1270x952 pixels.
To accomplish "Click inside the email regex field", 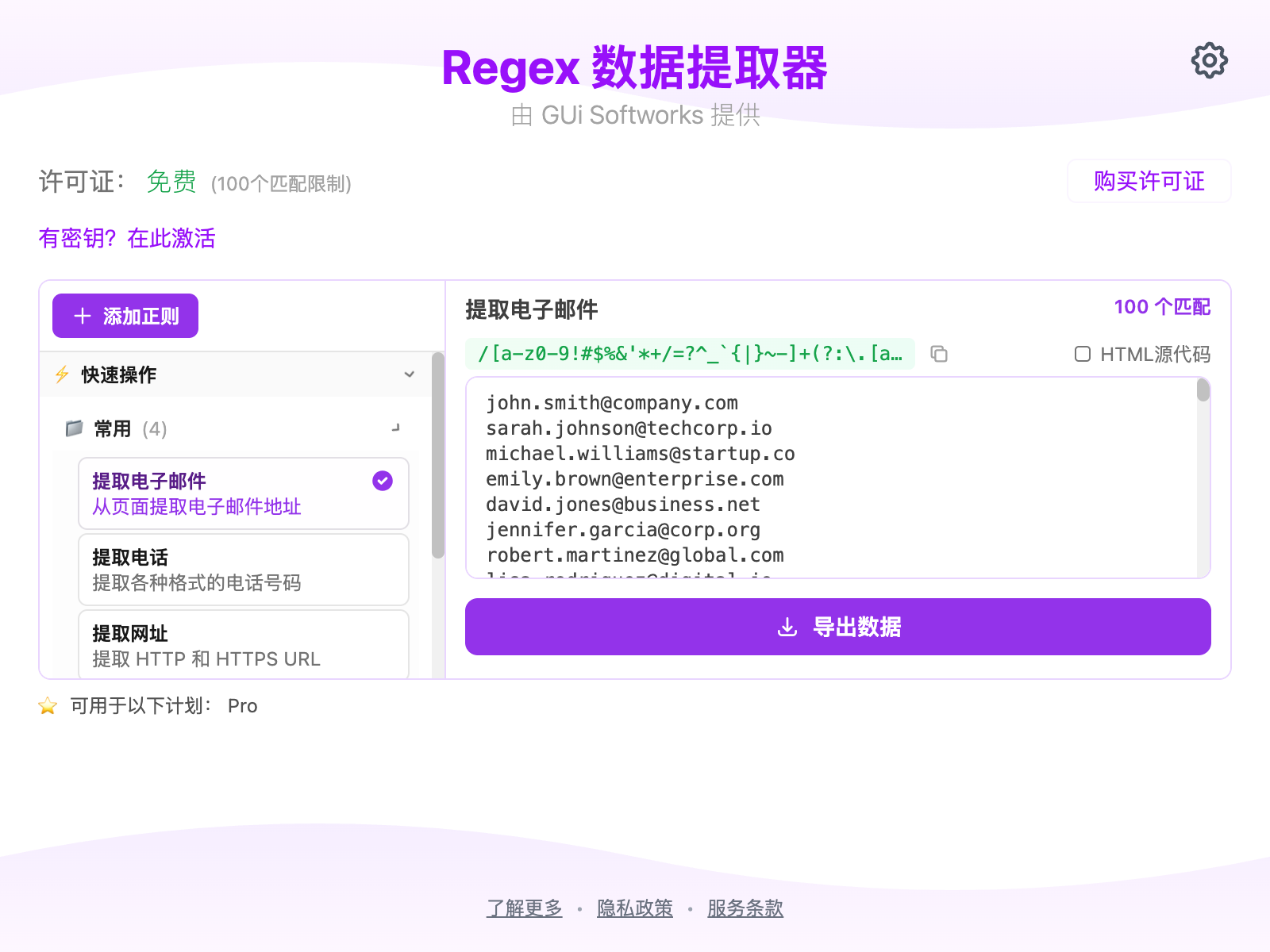I will [x=691, y=355].
